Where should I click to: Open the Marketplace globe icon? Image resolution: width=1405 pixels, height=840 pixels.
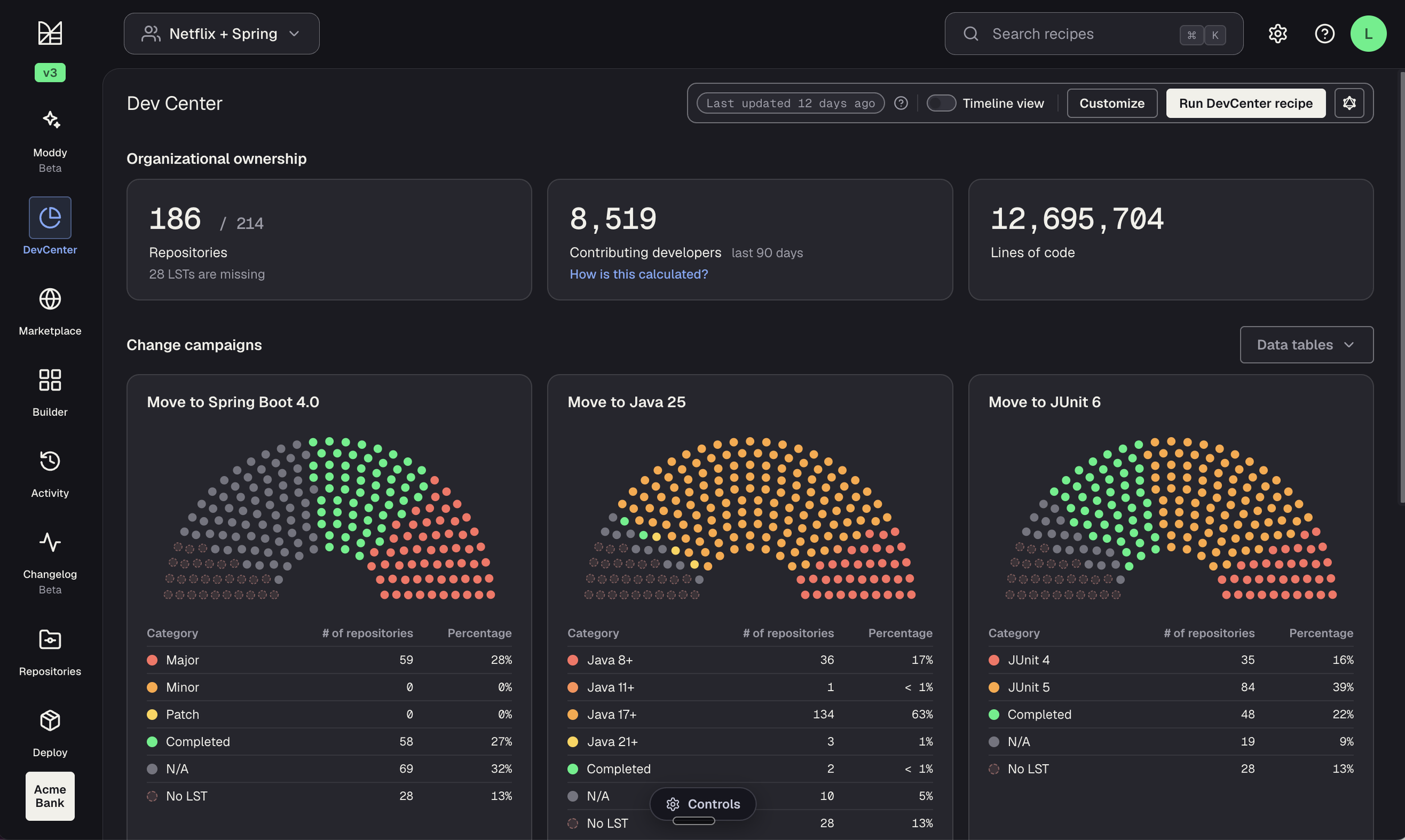pos(51,299)
